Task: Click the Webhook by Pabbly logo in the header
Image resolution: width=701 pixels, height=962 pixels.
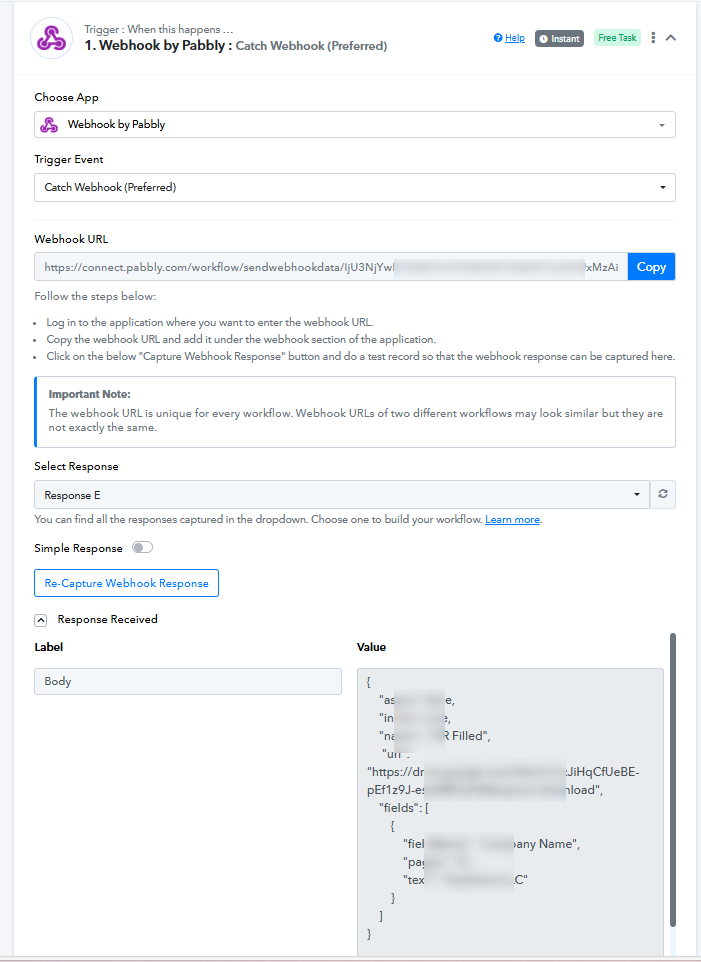Action: click(52, 38)
